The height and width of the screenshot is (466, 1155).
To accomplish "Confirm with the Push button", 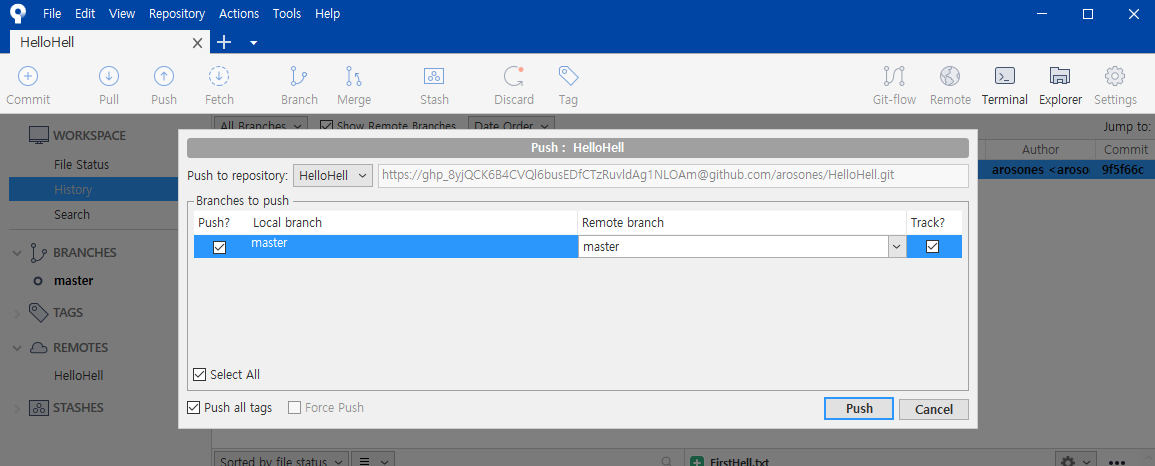I will (859, 409).
